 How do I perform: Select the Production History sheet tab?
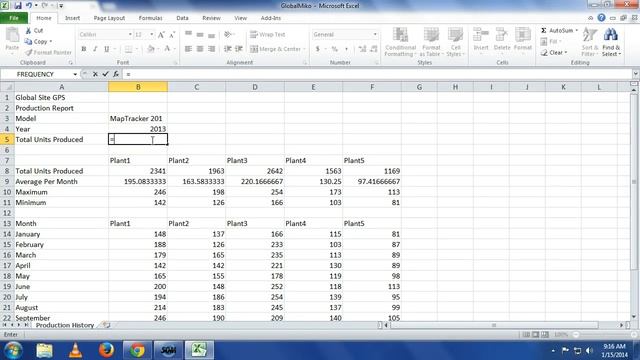pyautogui.click(x=65, y=325)
